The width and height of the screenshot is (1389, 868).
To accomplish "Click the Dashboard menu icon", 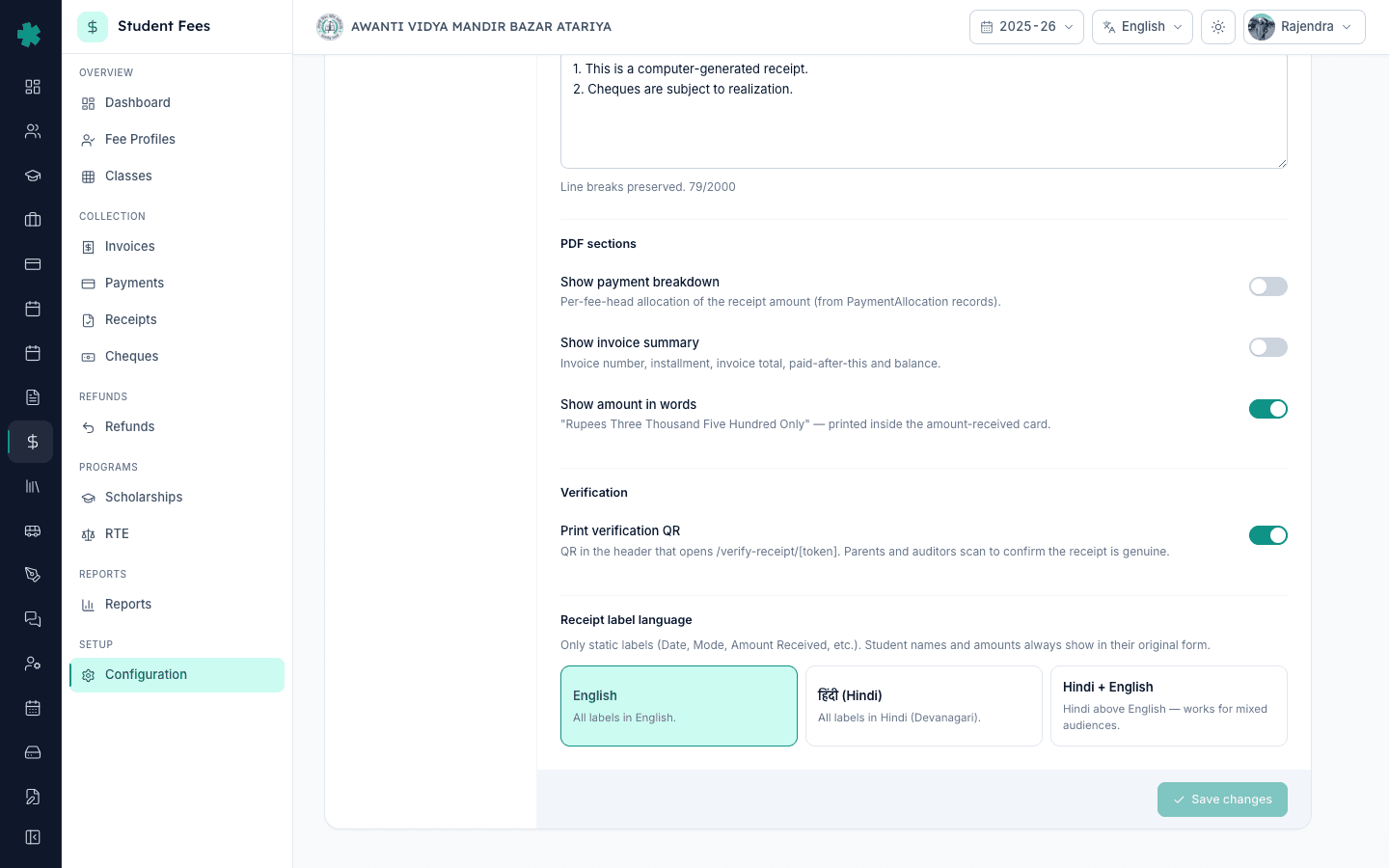I will click(89, 103).
